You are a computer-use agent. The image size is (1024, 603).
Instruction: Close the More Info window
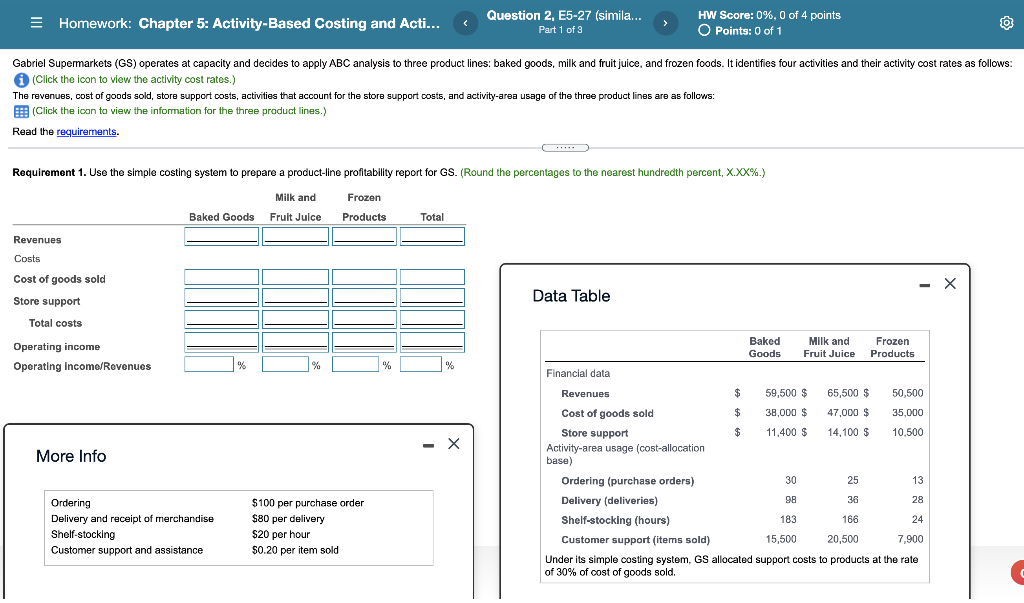click(453, 443)
